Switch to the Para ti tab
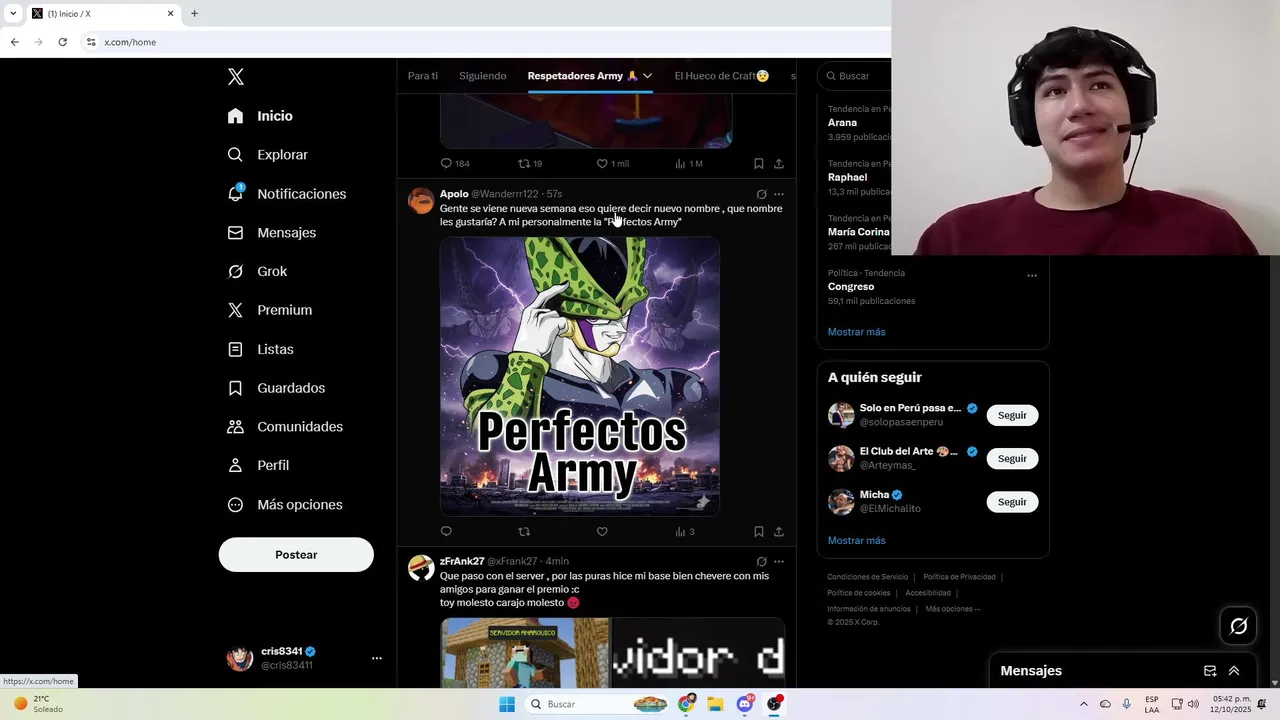The image size is (1280, 720). point(423,76)
